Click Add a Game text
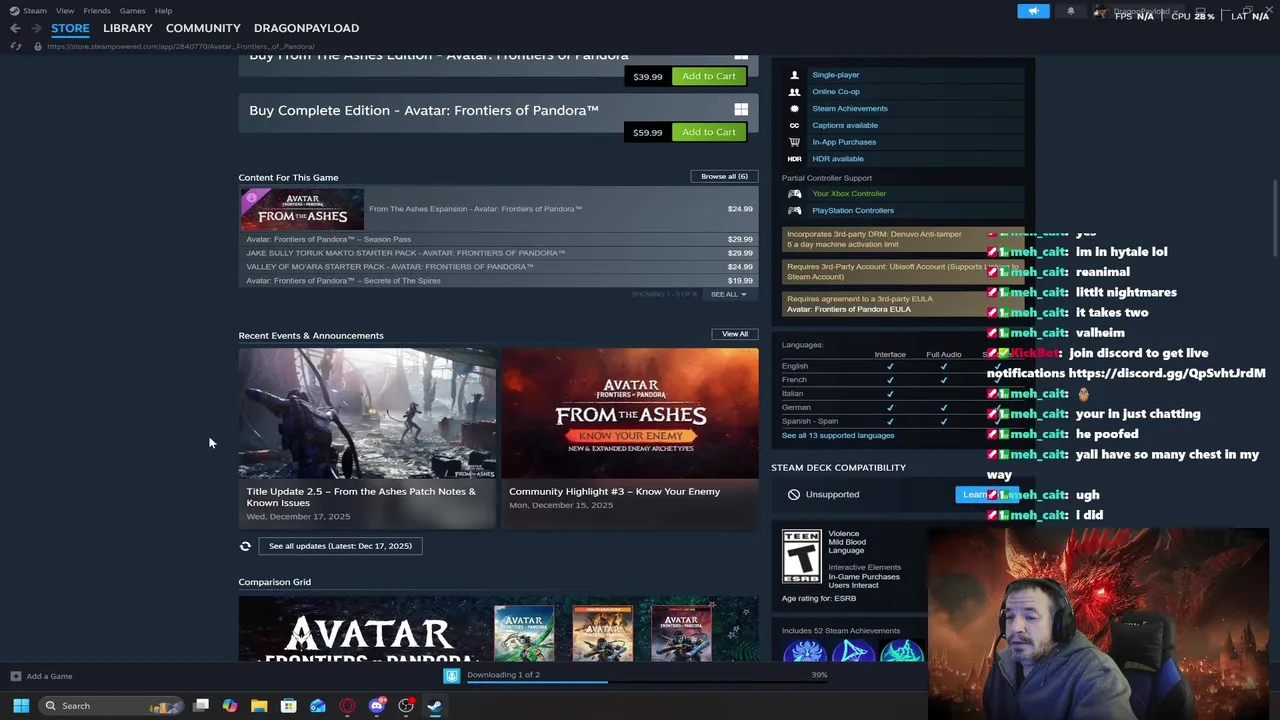 click(x=50, y=676)
